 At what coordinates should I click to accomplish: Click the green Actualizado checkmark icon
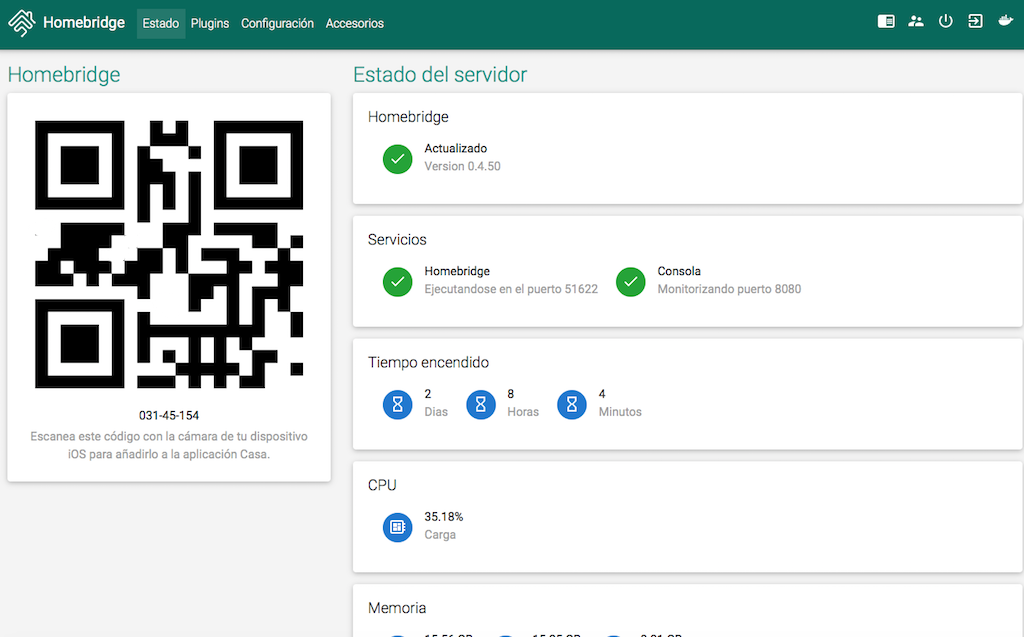398,159
